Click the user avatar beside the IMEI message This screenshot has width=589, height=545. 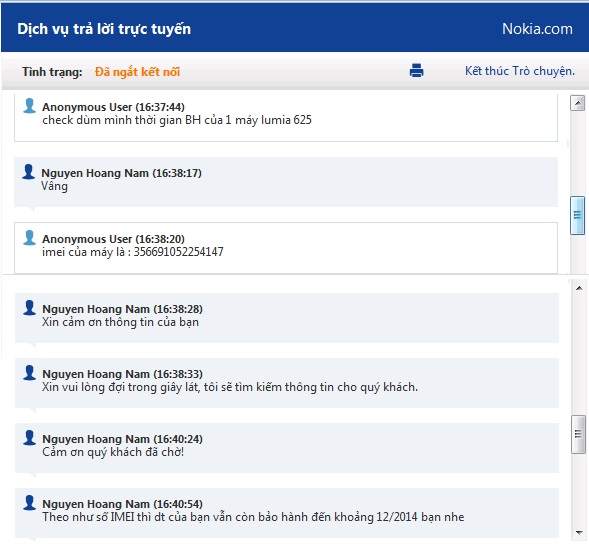pos(29,237)
